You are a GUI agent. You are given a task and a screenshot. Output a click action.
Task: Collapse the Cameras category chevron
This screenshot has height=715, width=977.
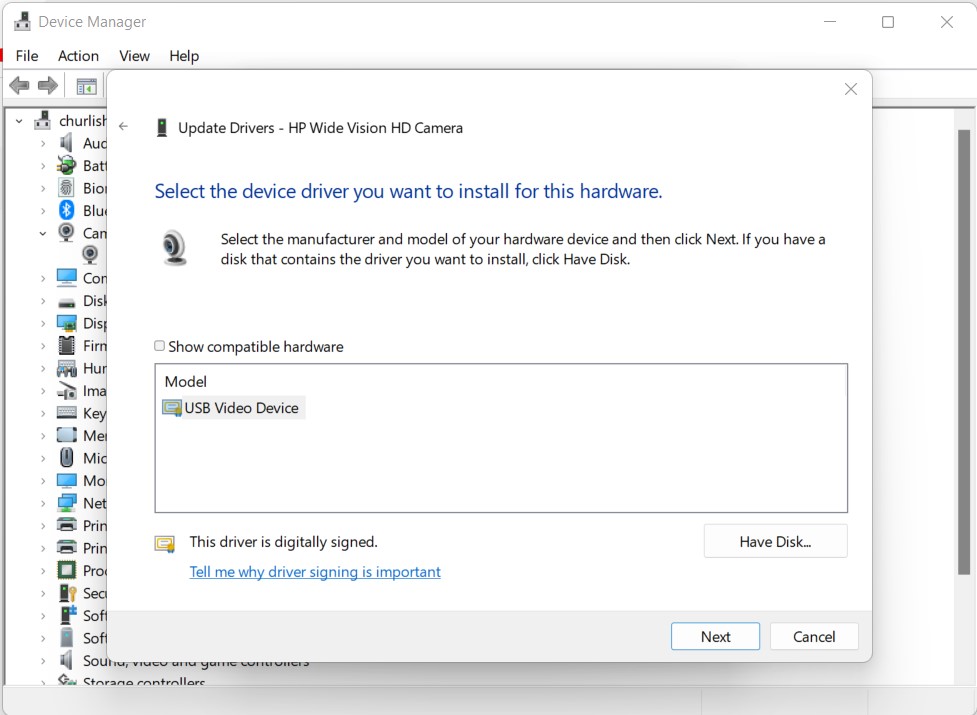point(42,233)
